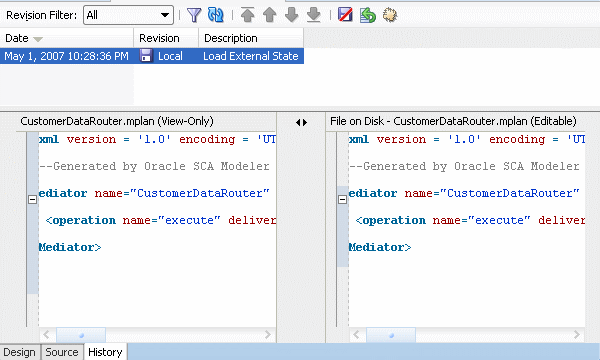Viewport: 600px width, 360px height.
Task: Go to last difference arrow
Action: click(314, 15)
